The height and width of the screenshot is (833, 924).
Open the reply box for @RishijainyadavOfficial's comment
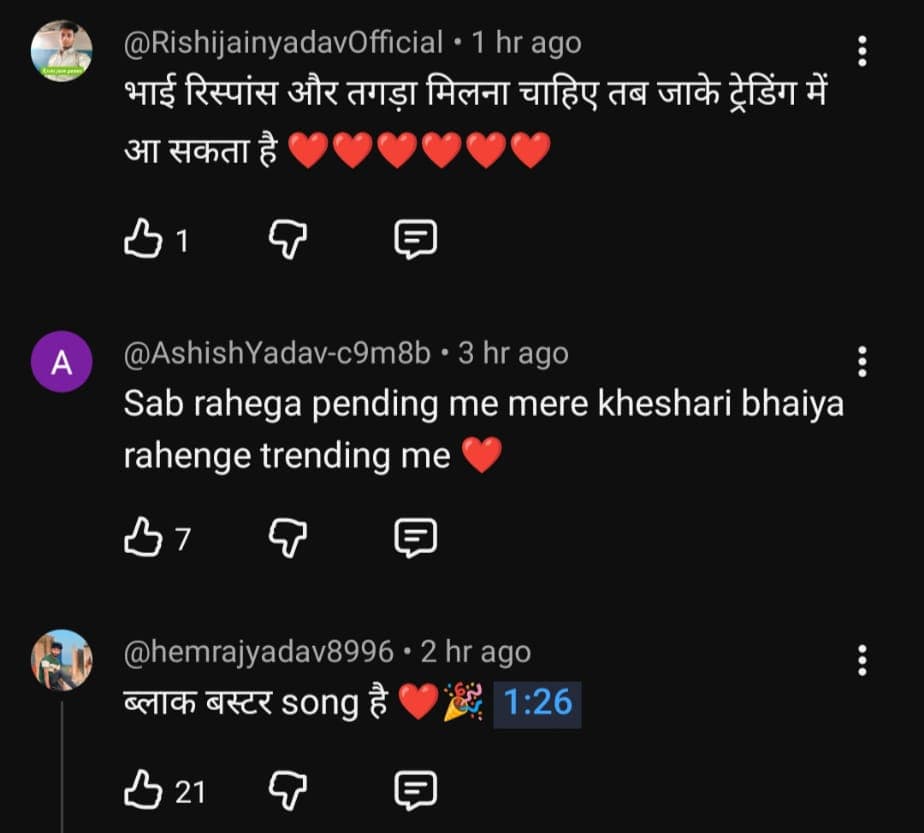pos(416,238)
